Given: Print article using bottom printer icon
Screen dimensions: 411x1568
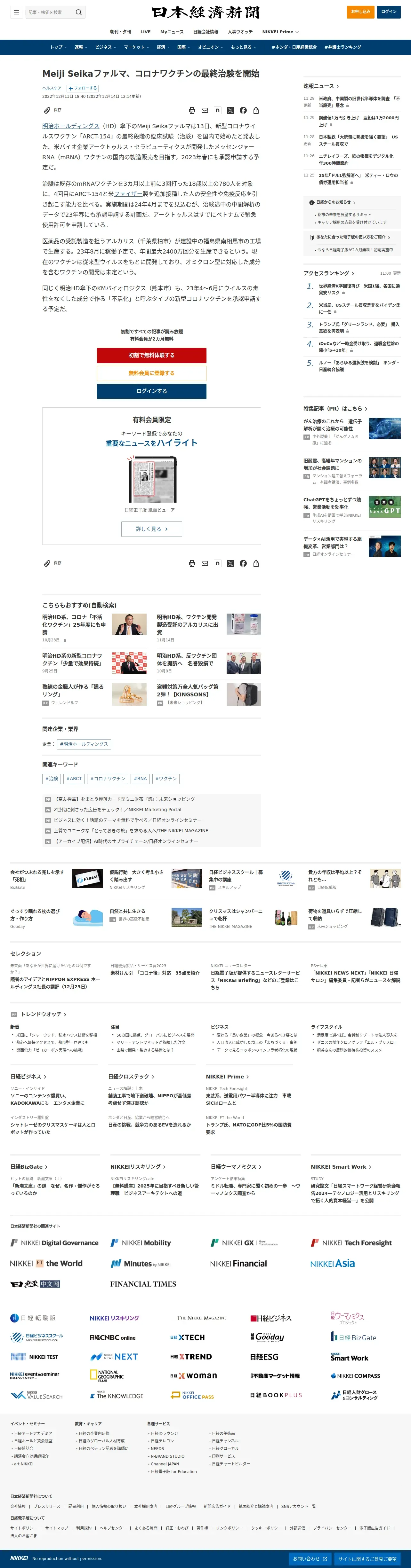Looking at the screenshot, I should point(192,563).
